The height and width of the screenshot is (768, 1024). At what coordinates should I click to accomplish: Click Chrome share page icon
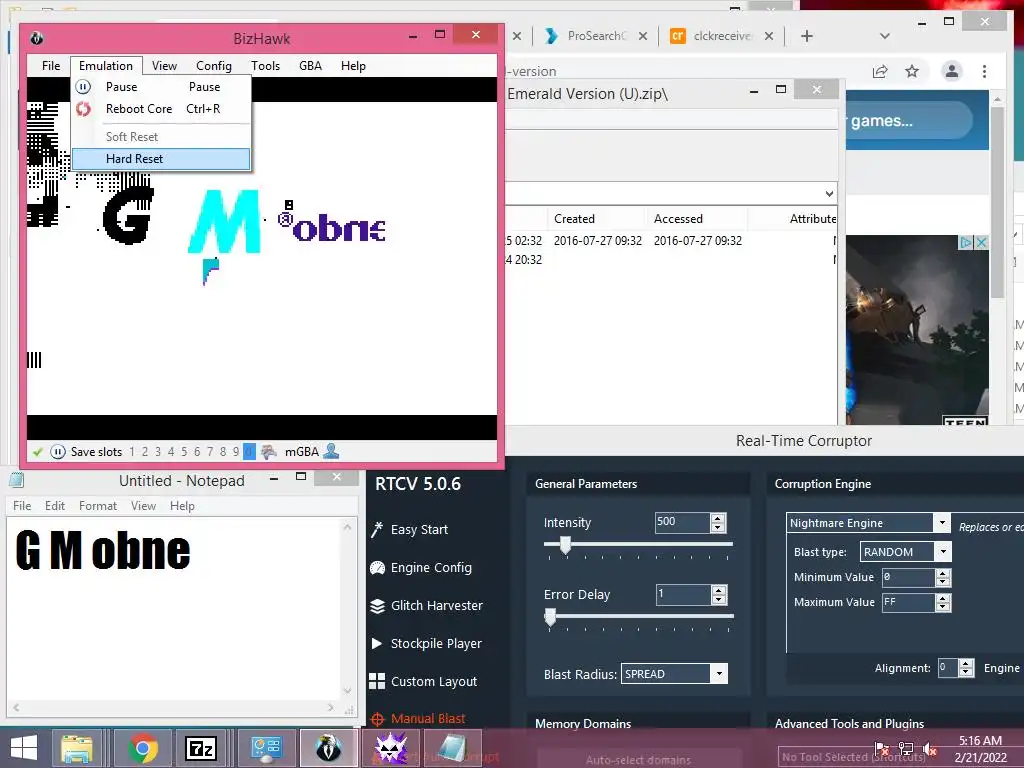click(880, 71)
